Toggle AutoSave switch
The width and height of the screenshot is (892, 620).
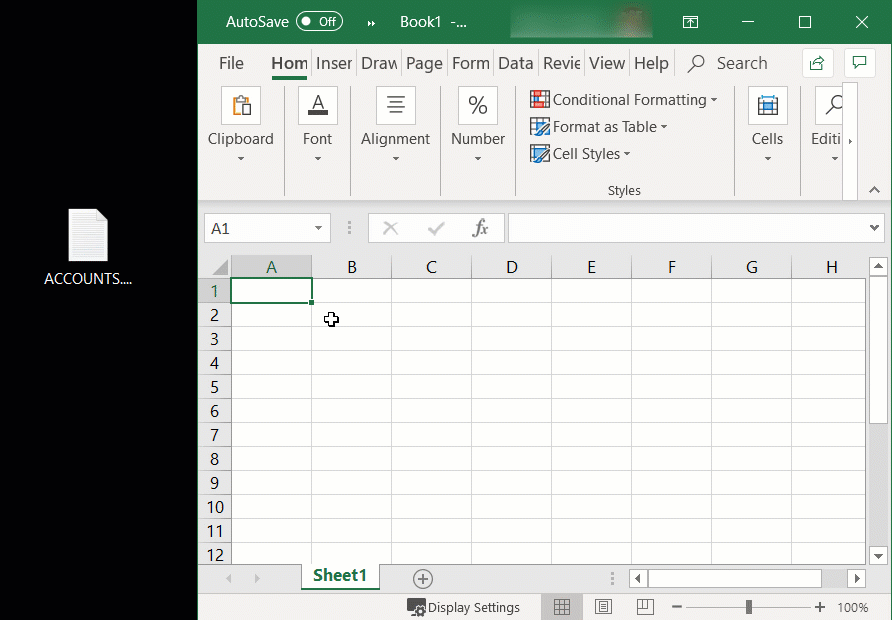[x=319, y=22]
